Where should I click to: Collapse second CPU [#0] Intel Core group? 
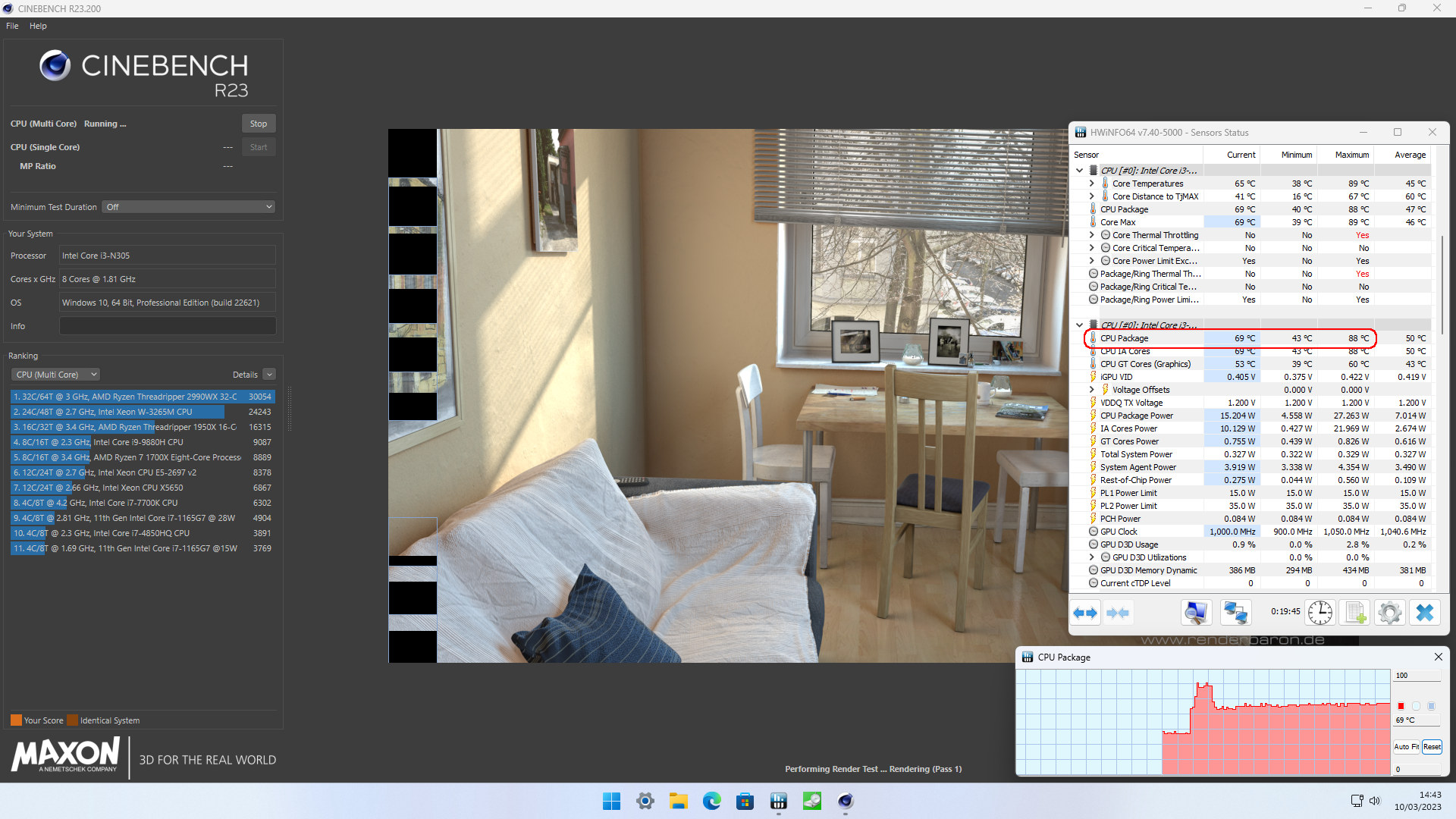coord(1080,325)
